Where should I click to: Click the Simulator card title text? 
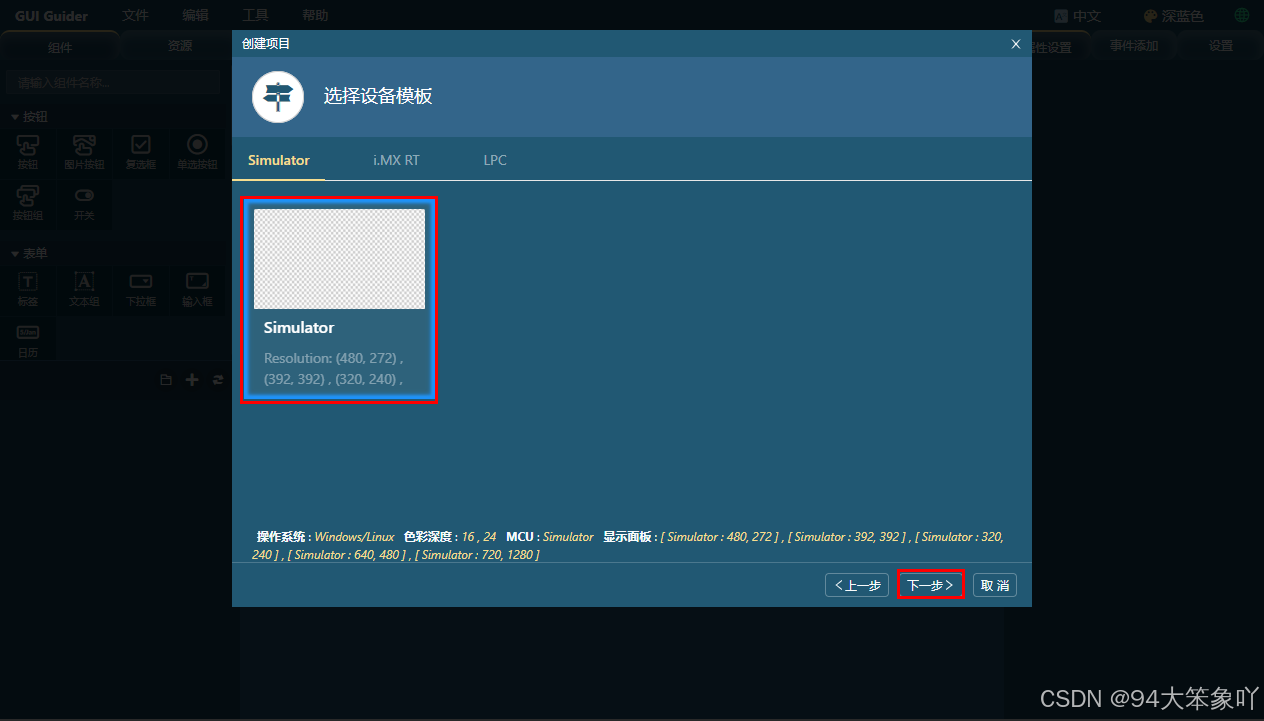(x=299, y=328)
